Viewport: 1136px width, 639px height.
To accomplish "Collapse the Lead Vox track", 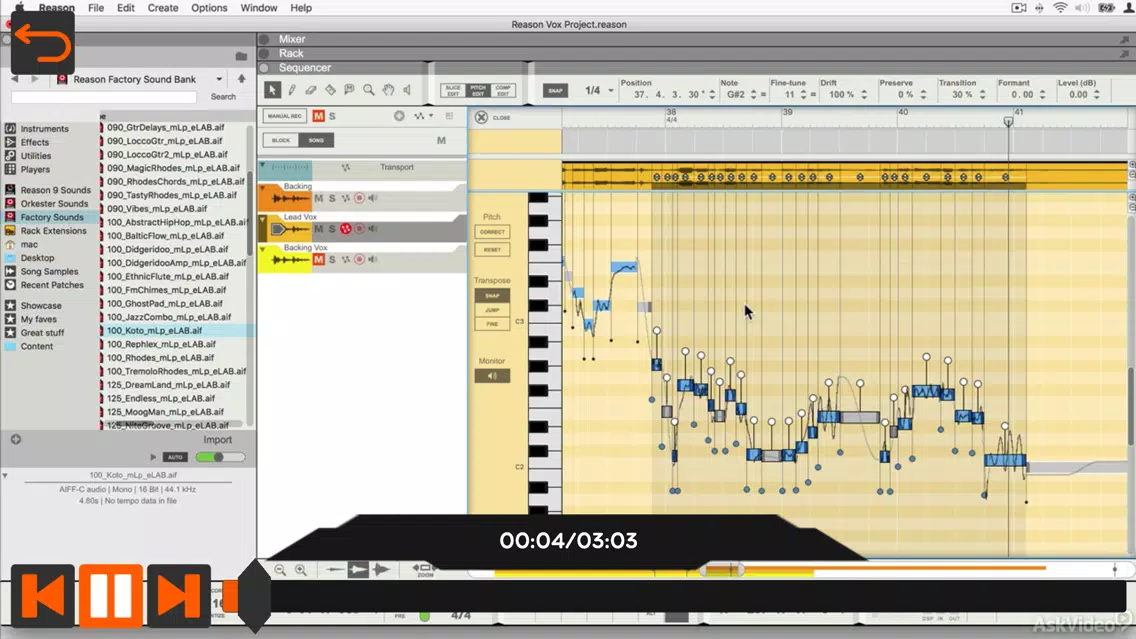I will click(x=263, y=218).
